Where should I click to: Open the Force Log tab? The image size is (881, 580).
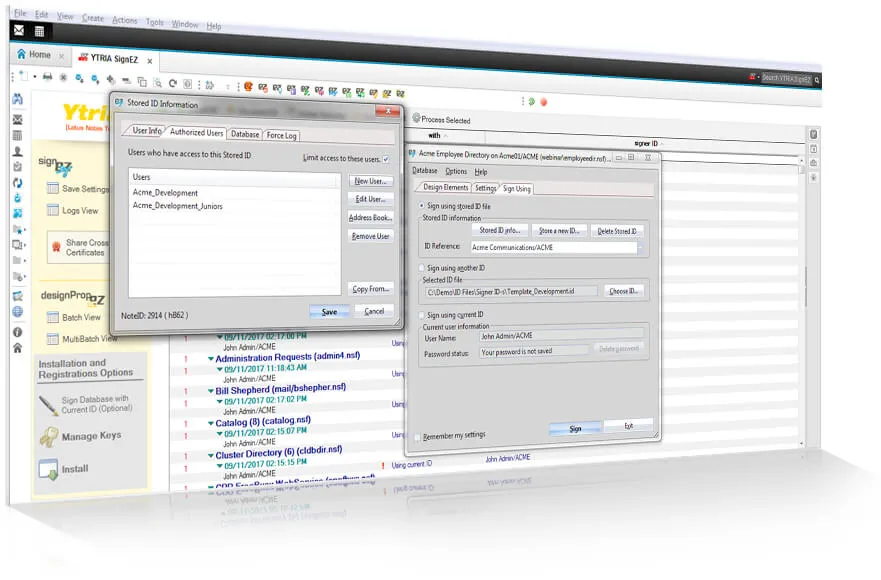point(281,135)
